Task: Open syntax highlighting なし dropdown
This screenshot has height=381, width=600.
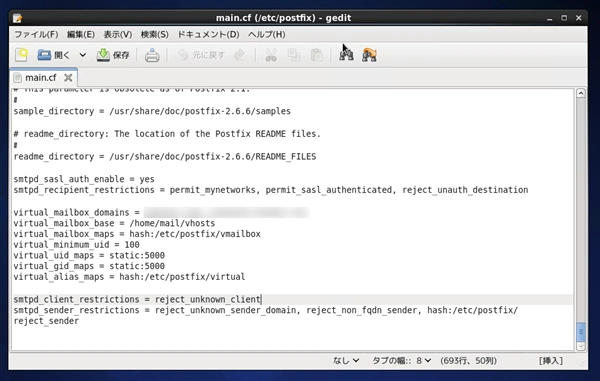Action: (x=346, y=360)
